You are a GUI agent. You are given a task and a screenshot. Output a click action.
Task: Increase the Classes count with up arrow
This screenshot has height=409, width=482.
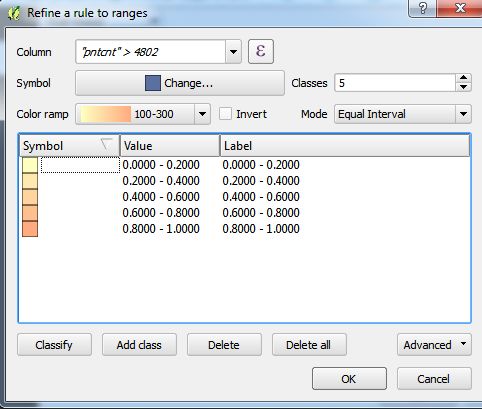pyautogui.click(x=463, y=78)
